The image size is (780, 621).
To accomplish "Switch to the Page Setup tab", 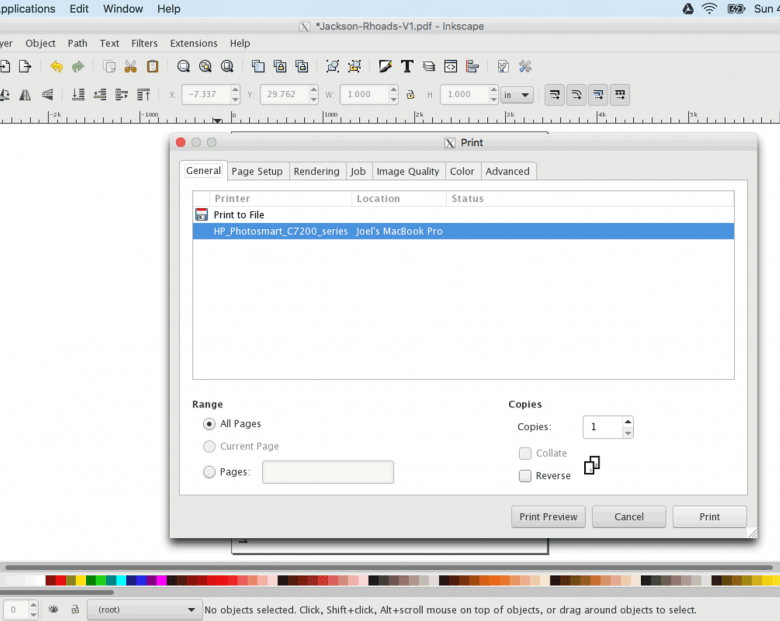I will pos(257,171).
